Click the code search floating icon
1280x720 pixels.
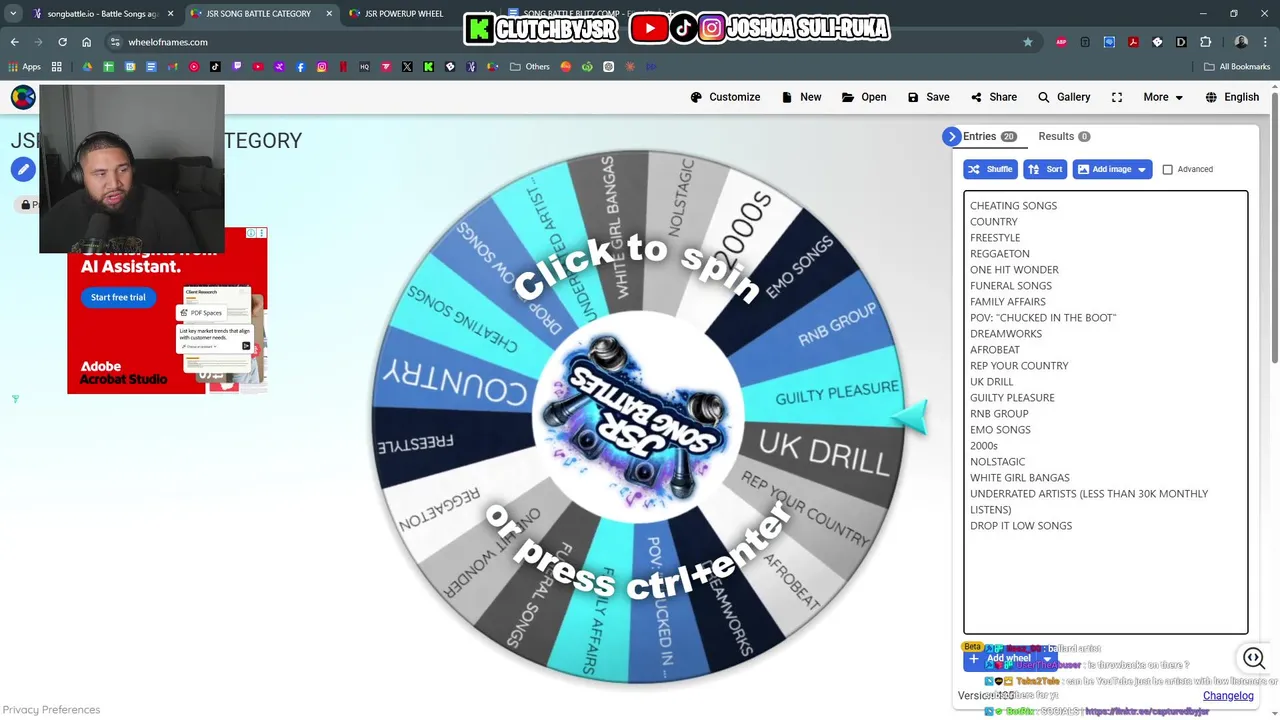coord(1254,657)
